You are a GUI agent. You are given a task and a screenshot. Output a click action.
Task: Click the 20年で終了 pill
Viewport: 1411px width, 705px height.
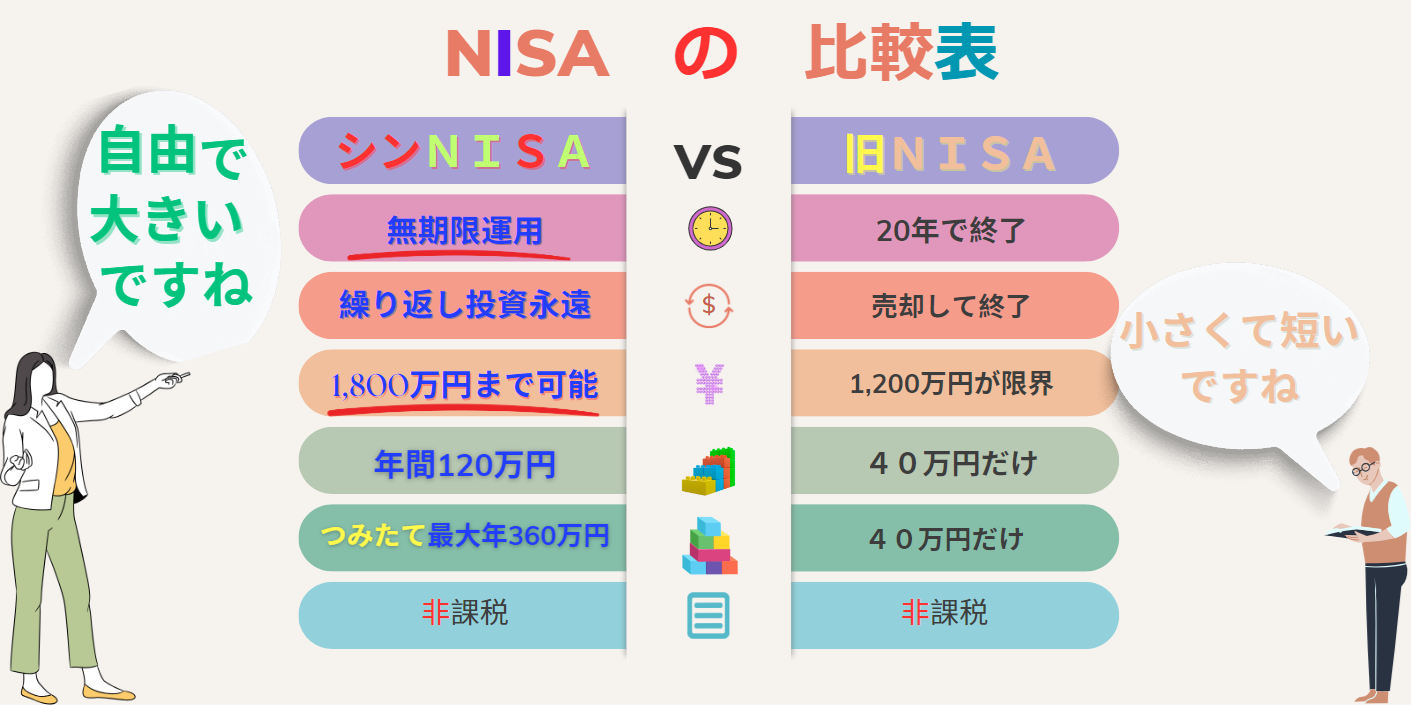954,229
